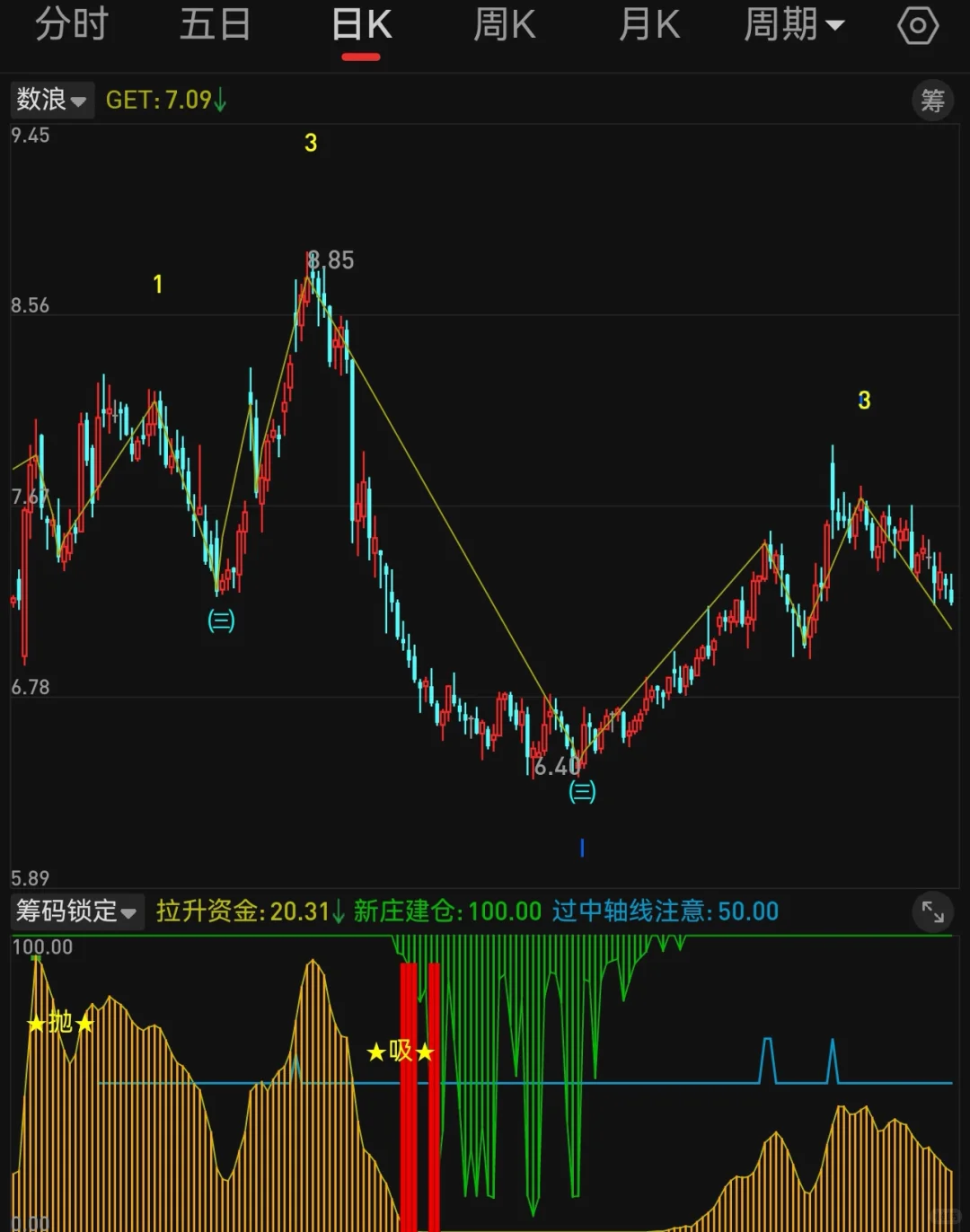
Task: Click the ★抛★ sell signal marker
Action: (59, 1023)
